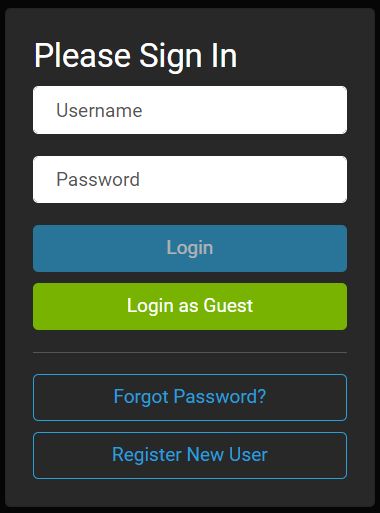This screenshot has width=380, height=513.
Task: Place cursor in the Username placeholder text
Action: 99,110
